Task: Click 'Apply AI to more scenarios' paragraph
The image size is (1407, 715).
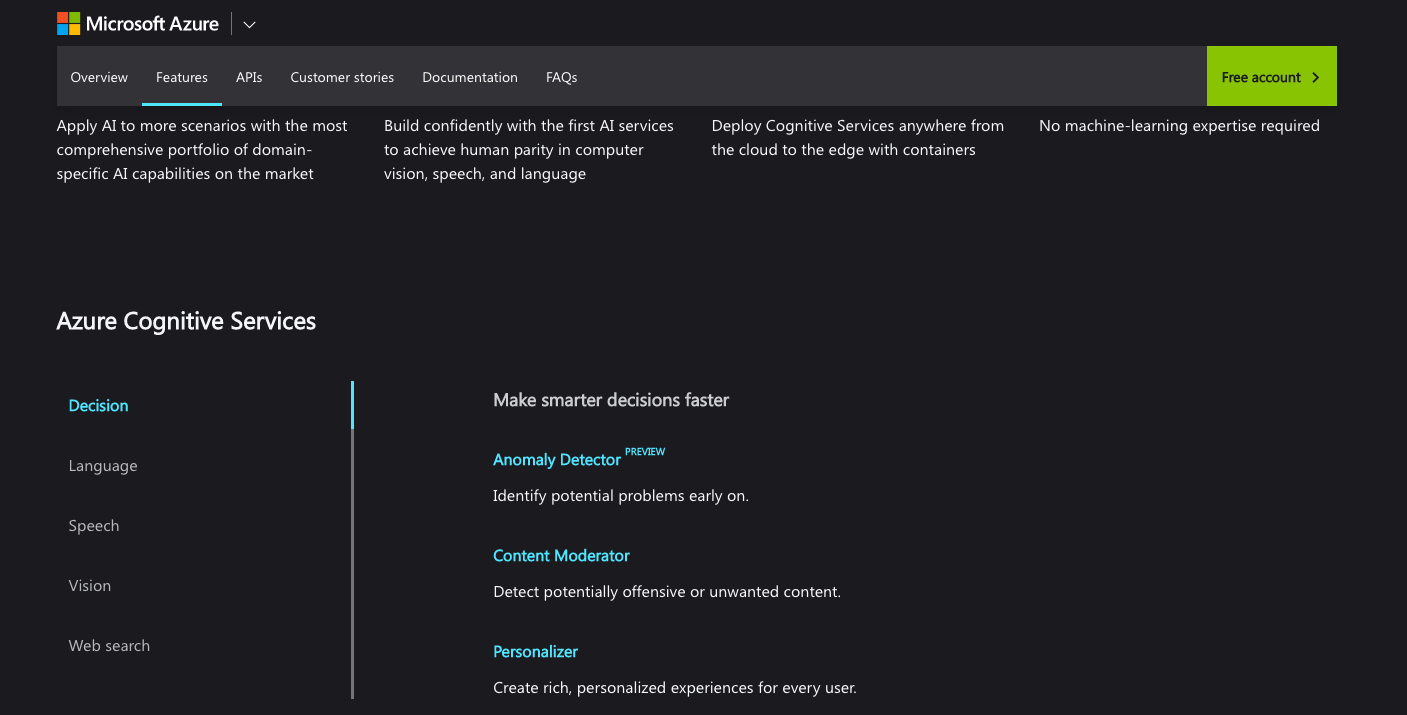Action: click(202, 150)
